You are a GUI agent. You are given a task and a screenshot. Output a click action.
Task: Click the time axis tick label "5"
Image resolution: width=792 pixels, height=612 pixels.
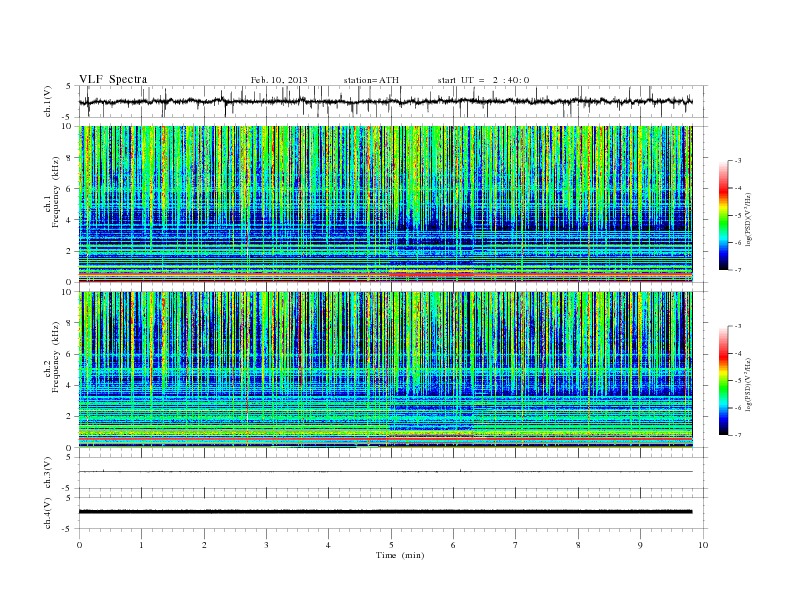pos(391,545)
